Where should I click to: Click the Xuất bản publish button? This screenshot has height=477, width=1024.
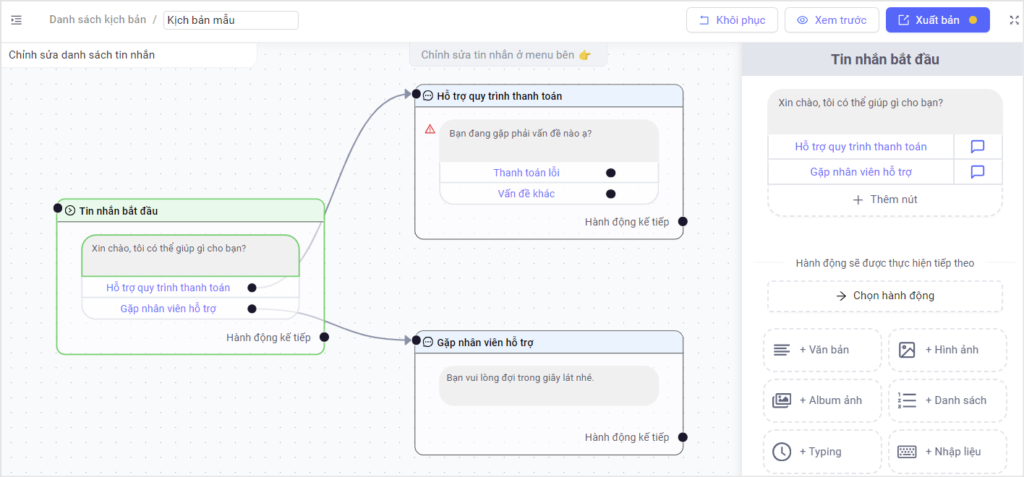click(x=938, y=20)
